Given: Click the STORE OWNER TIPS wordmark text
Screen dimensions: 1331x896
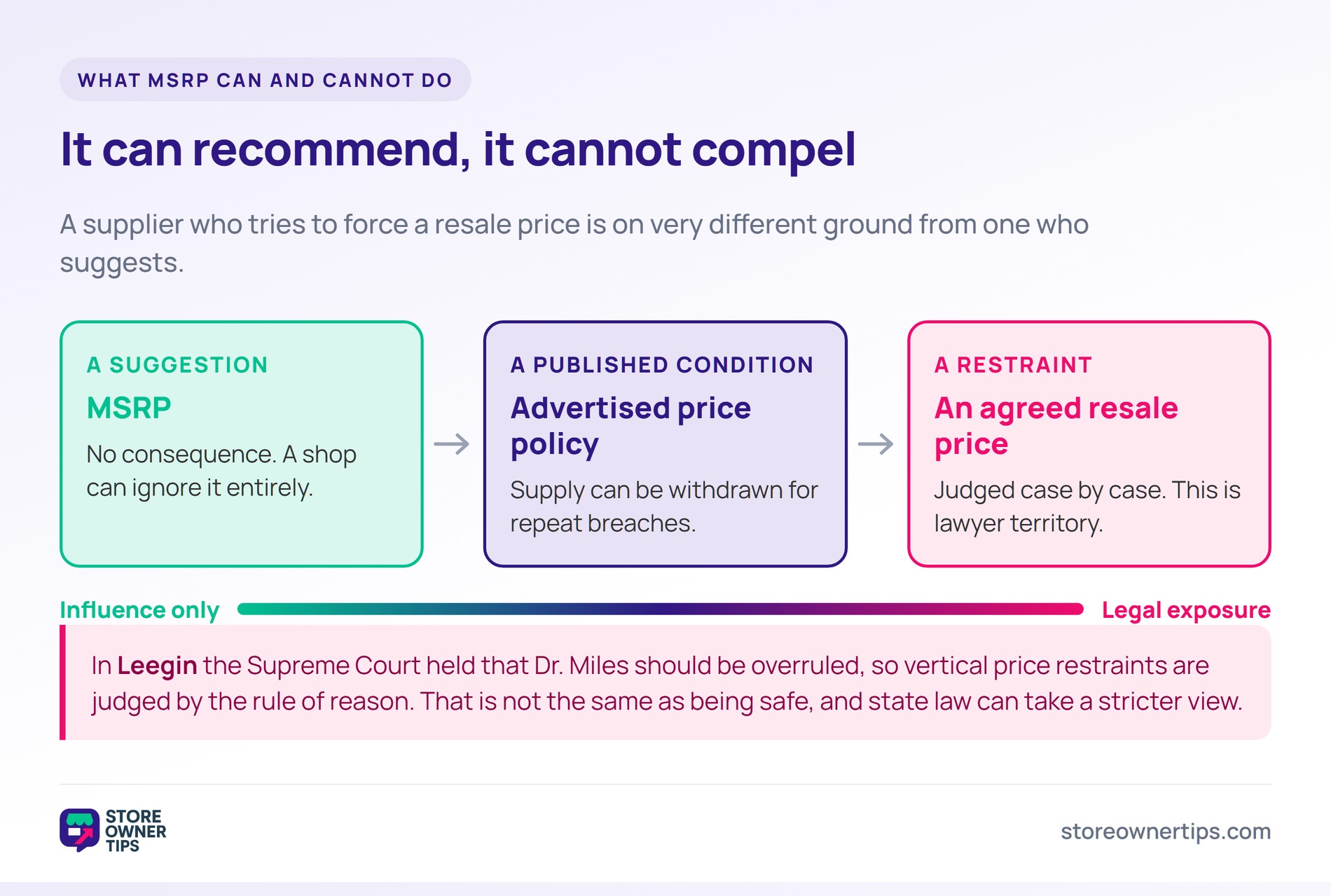Looking at the screenshot, I should [x=136, y=831].
